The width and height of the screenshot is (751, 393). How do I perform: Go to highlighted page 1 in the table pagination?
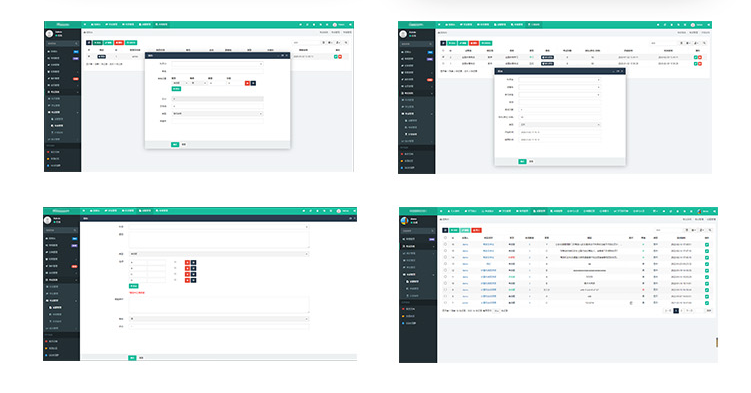[x=676, y=311]
